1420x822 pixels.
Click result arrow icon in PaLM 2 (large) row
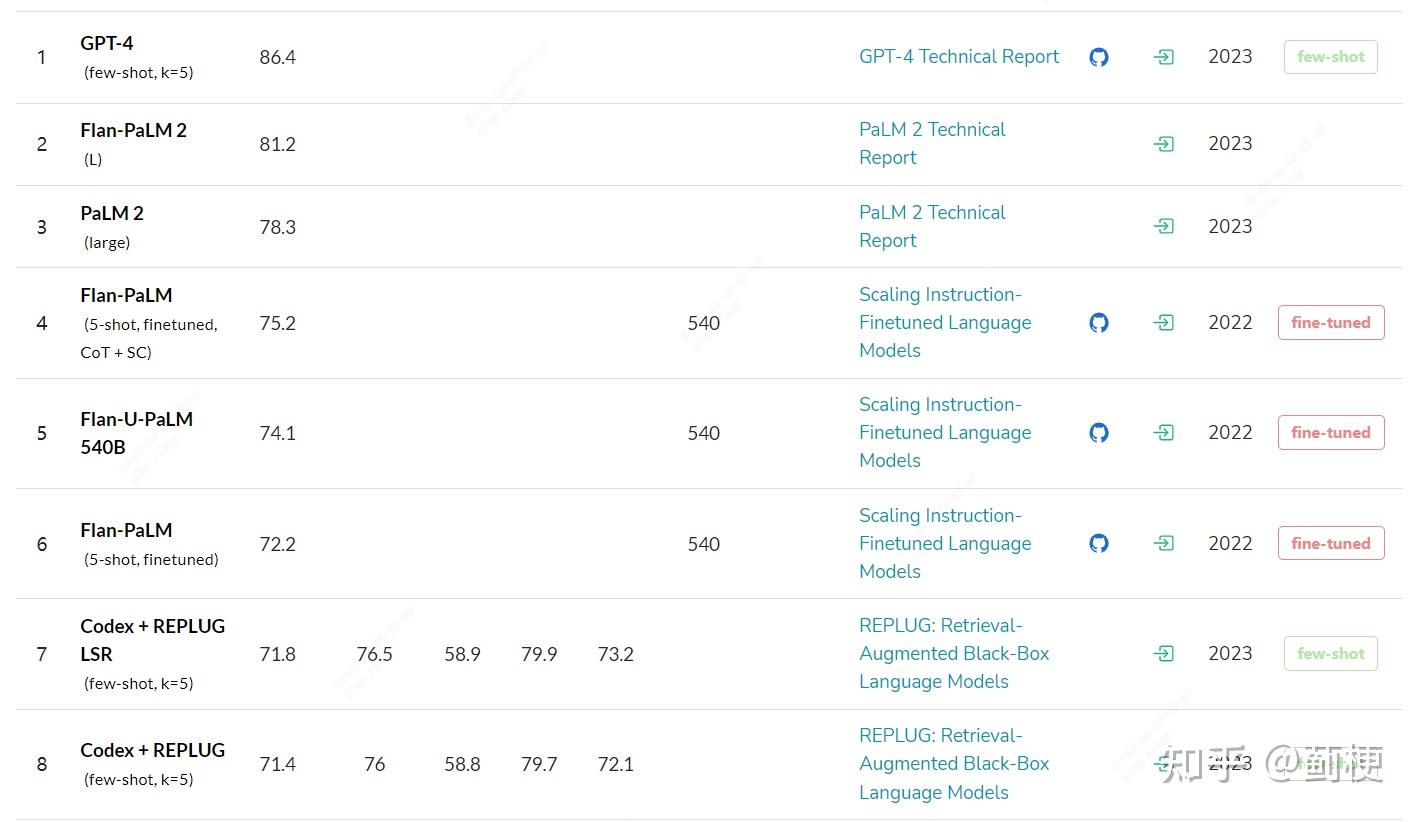pos(1163,227)
